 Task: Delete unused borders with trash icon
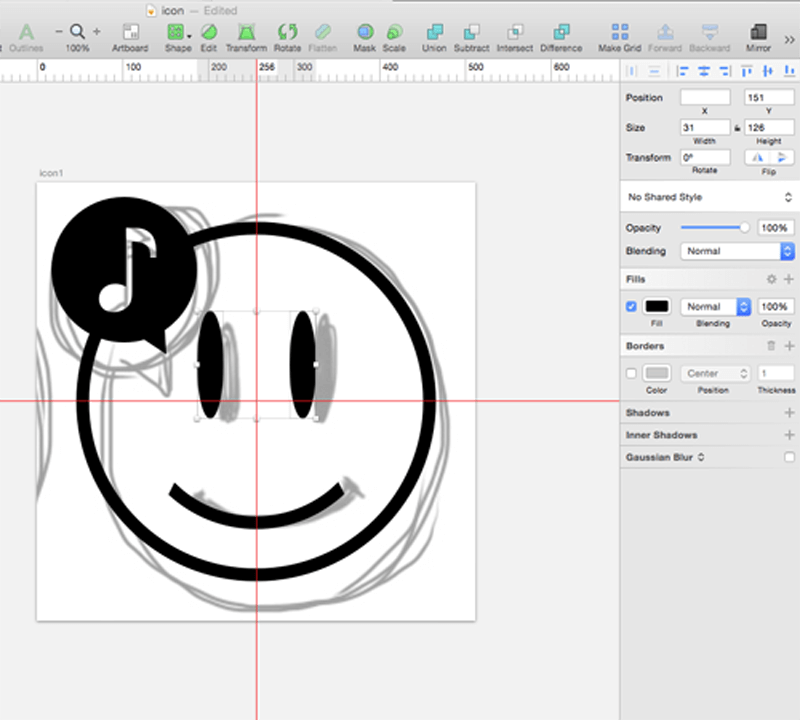pyautogui.click(x=771, y=346)
